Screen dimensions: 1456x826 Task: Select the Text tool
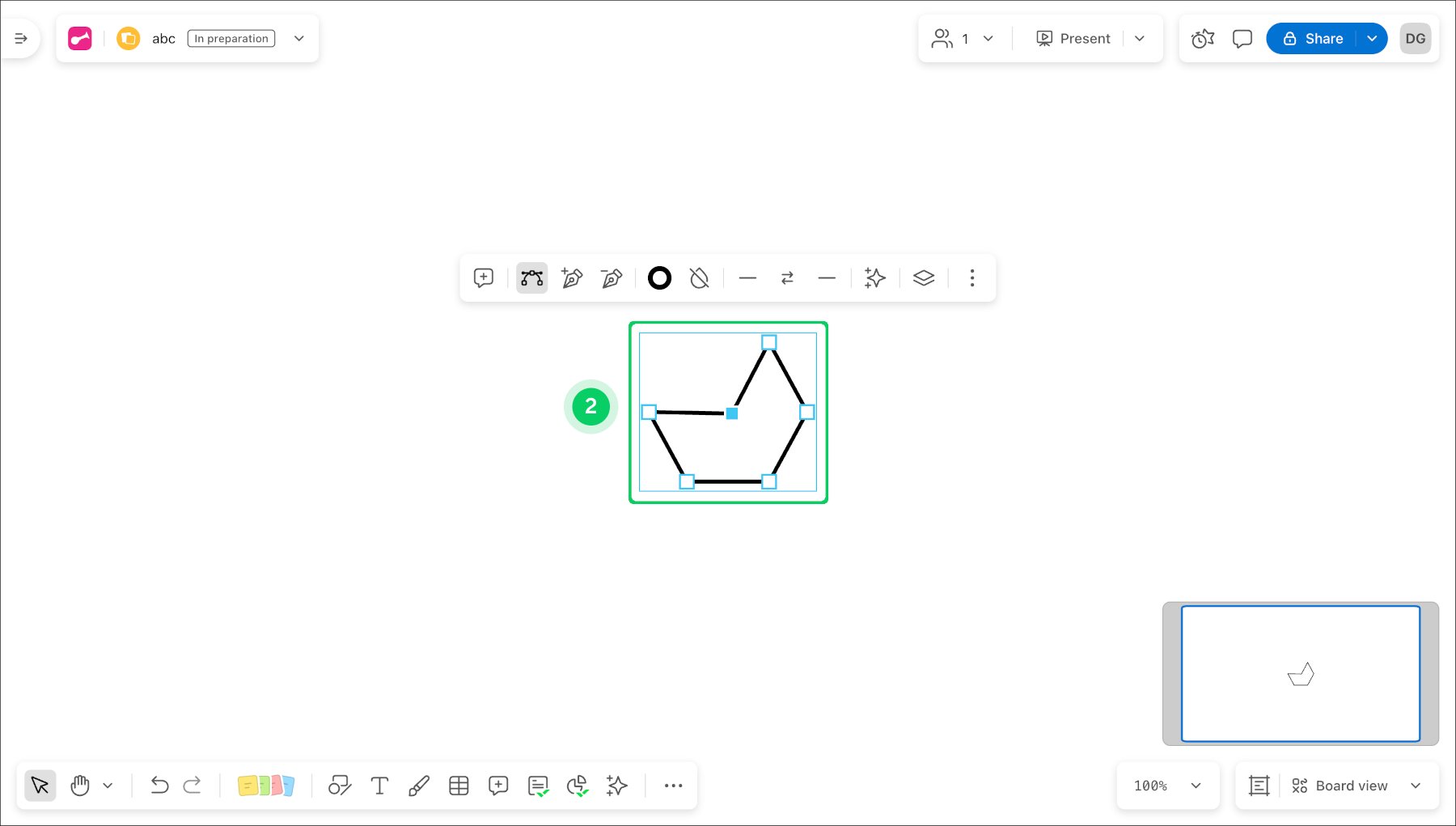(x=379, y=785)
